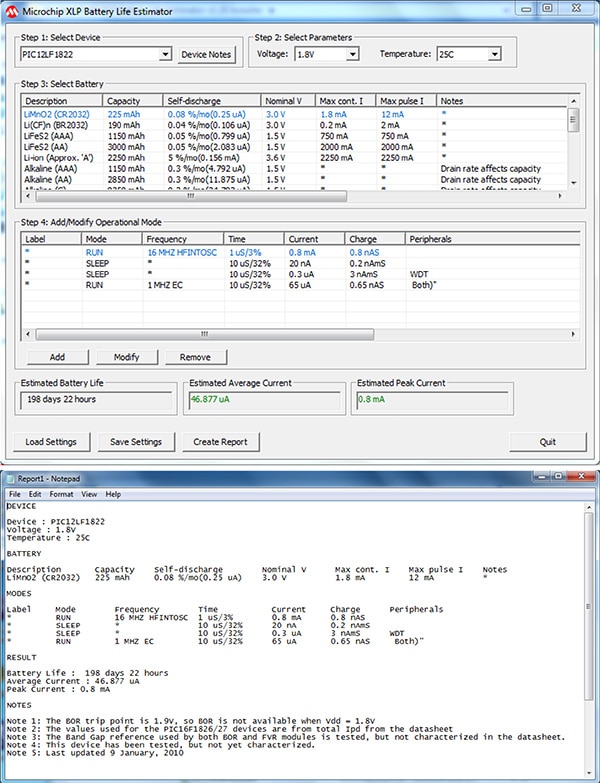Image resolution: width=600 pixels, height=783 pixels.
Task: Open the Format menu in Notepad
Action: pyautogui.click(x=61, y=494)
